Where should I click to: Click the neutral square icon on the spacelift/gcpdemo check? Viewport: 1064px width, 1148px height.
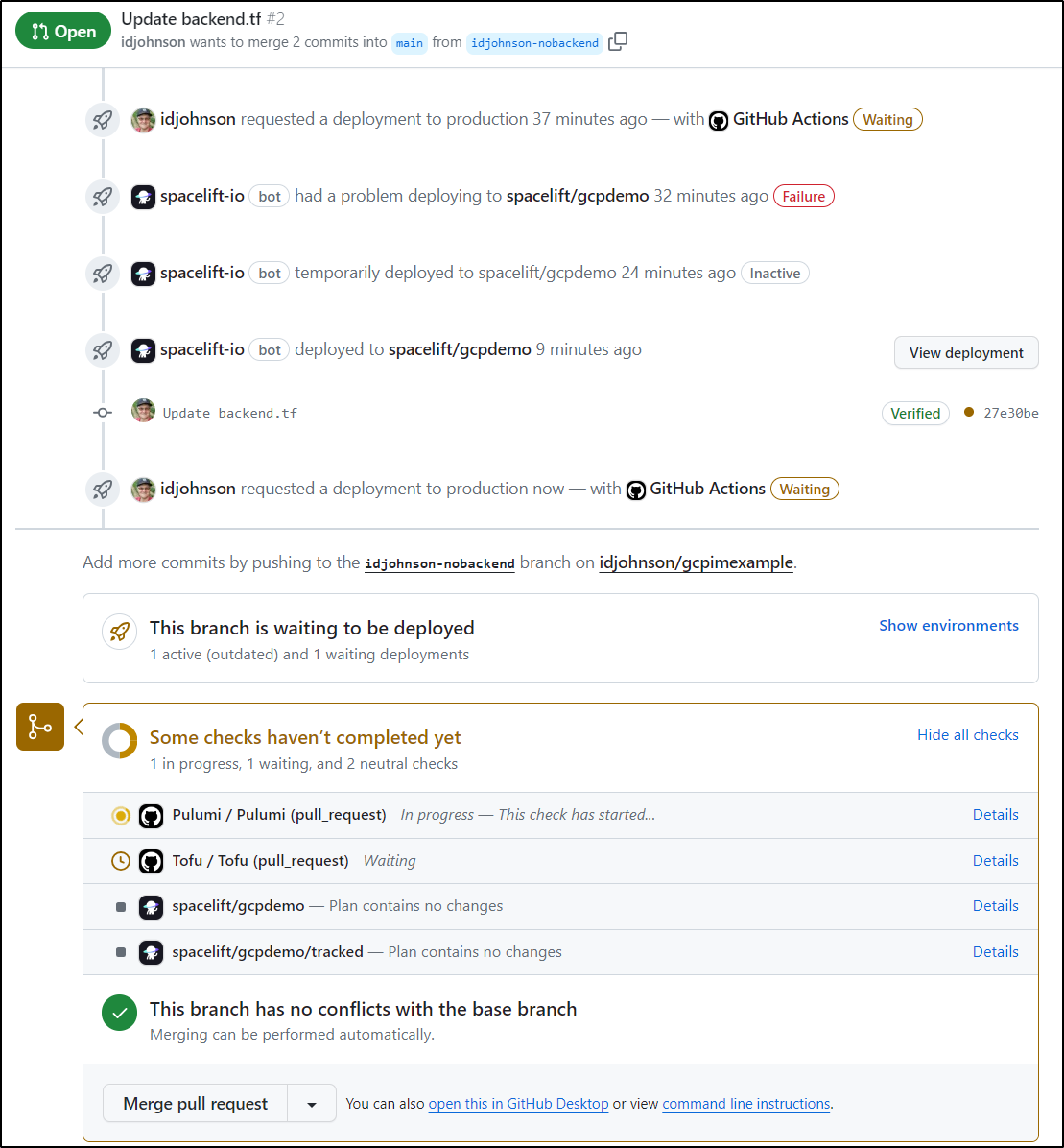coord(121,907)
